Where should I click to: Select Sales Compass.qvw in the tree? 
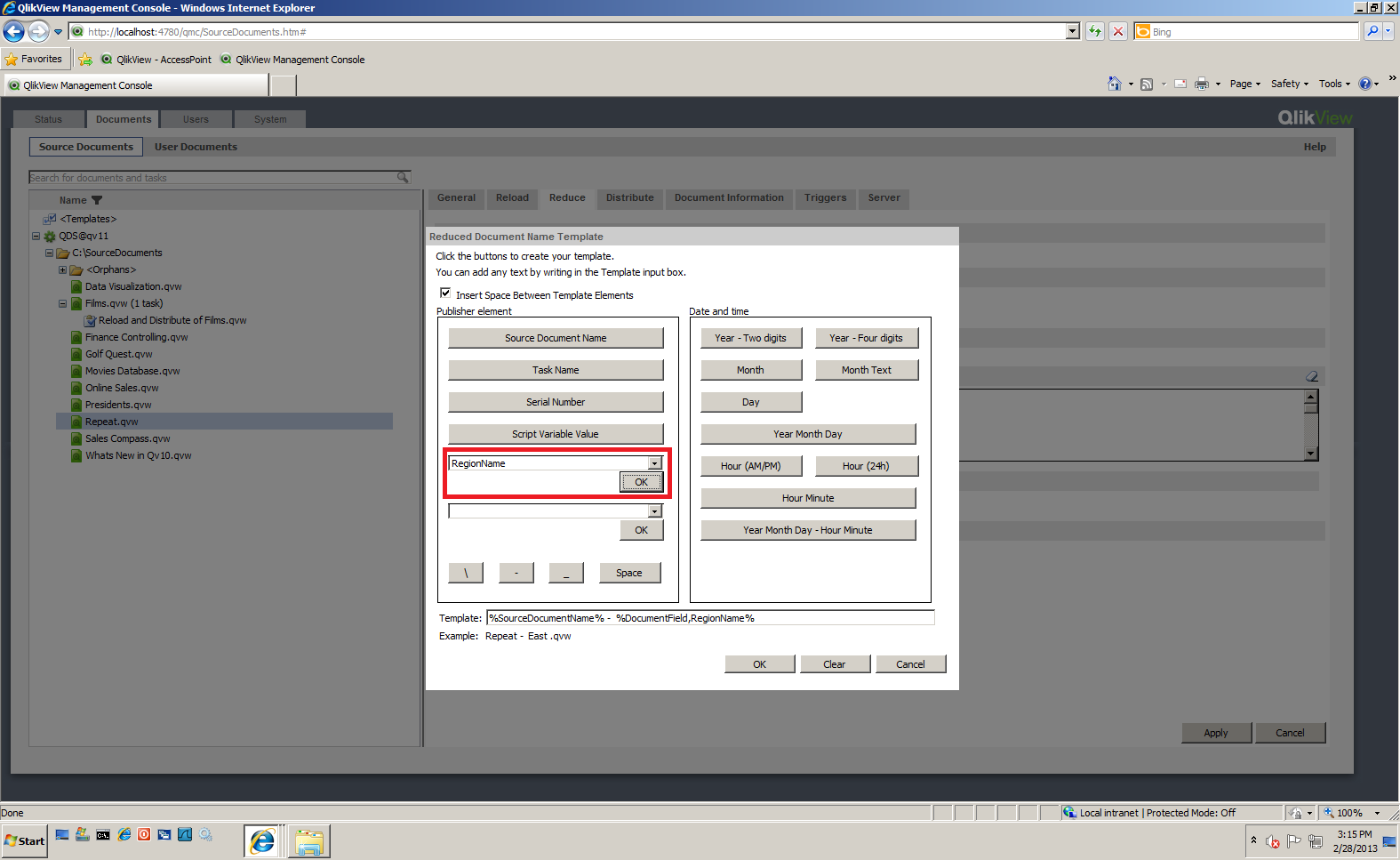pos(127,438)
